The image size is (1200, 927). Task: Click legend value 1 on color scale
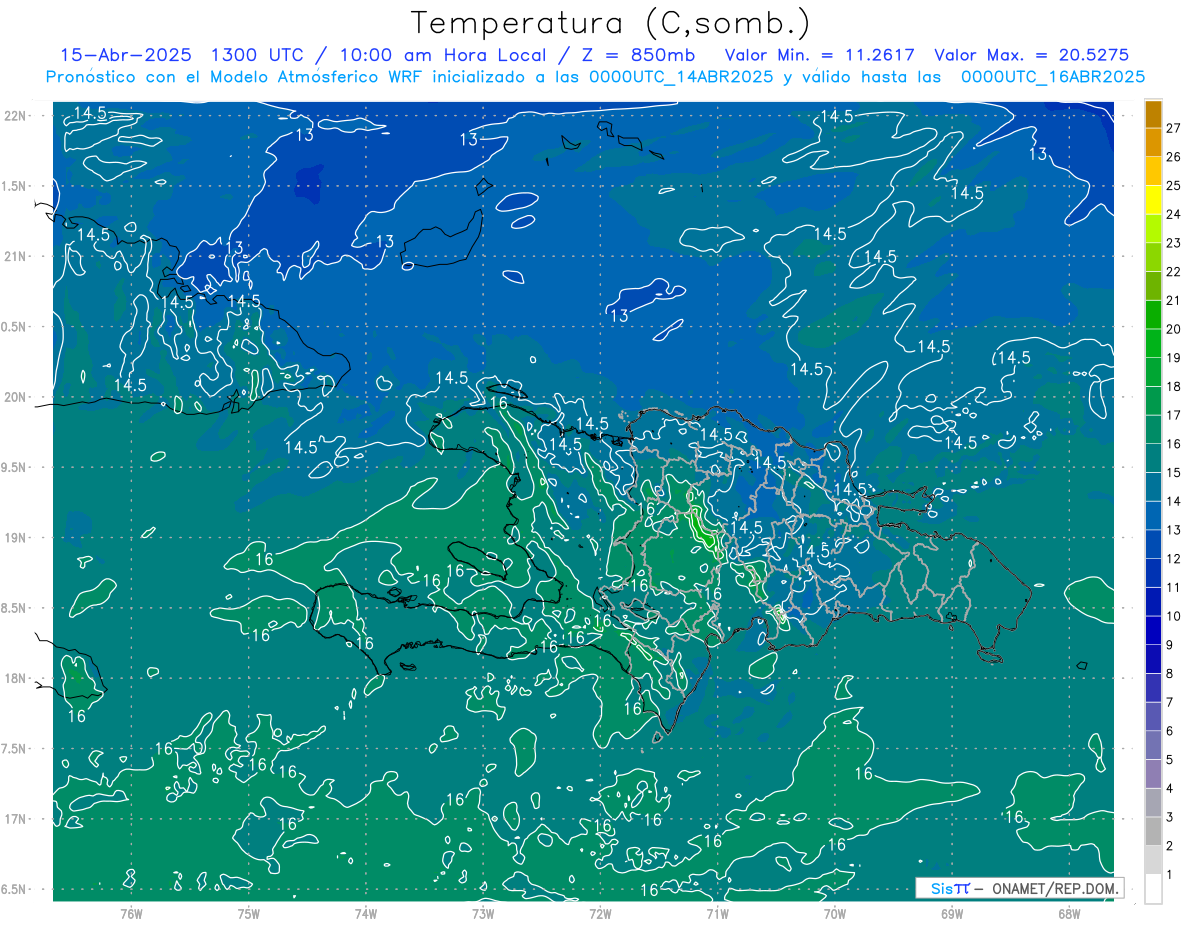1170,874
